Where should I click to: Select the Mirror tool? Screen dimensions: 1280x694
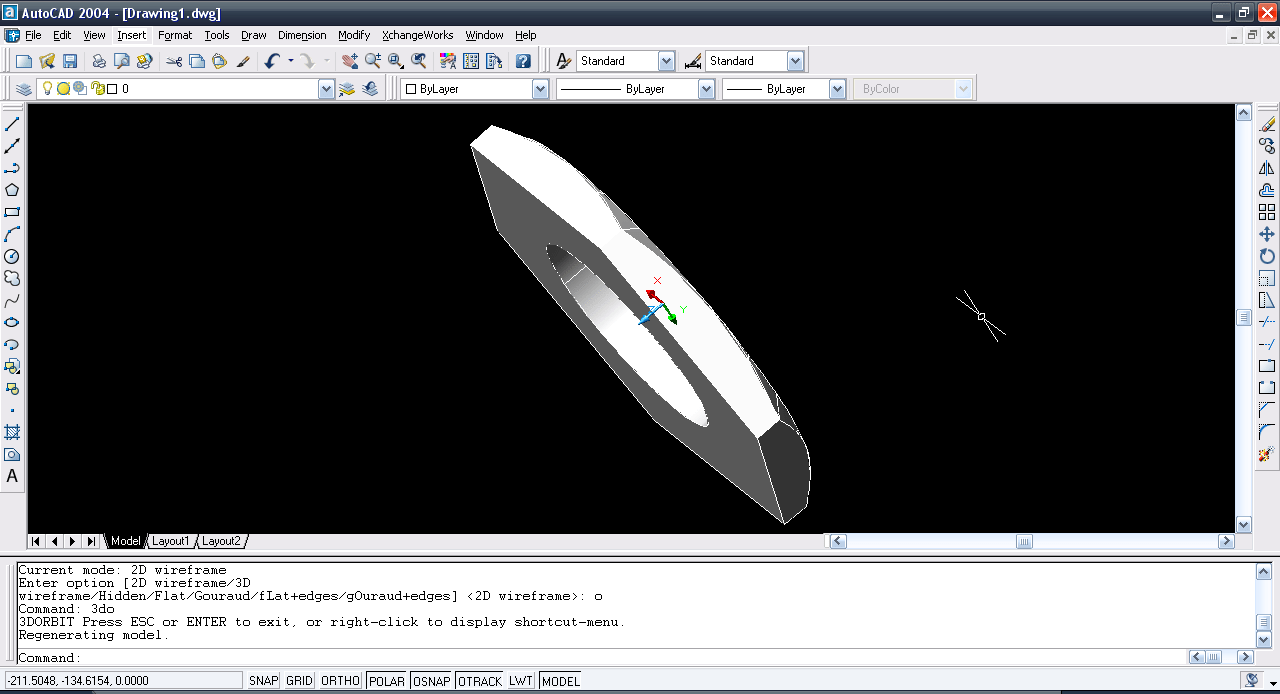tap(1267, 168)
